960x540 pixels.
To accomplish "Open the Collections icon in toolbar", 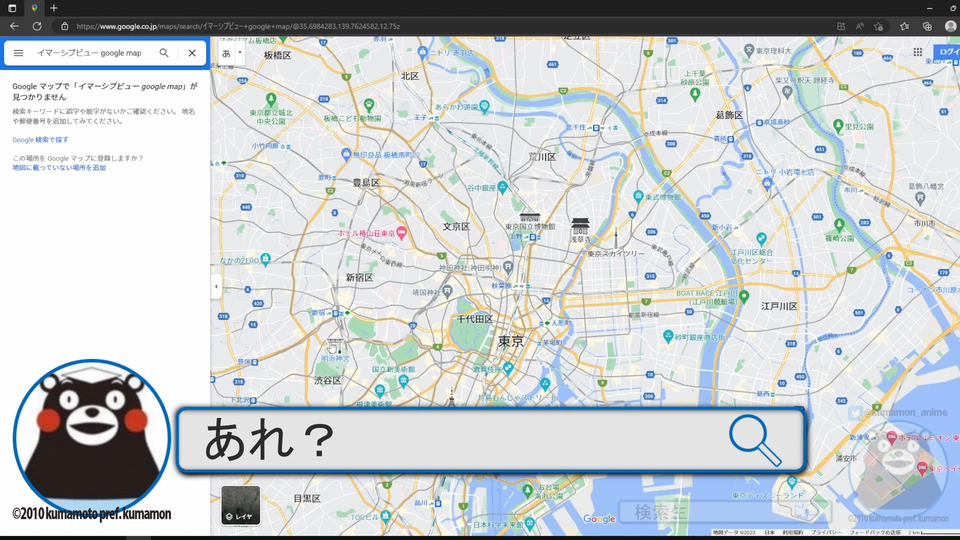I will (928, 26).
